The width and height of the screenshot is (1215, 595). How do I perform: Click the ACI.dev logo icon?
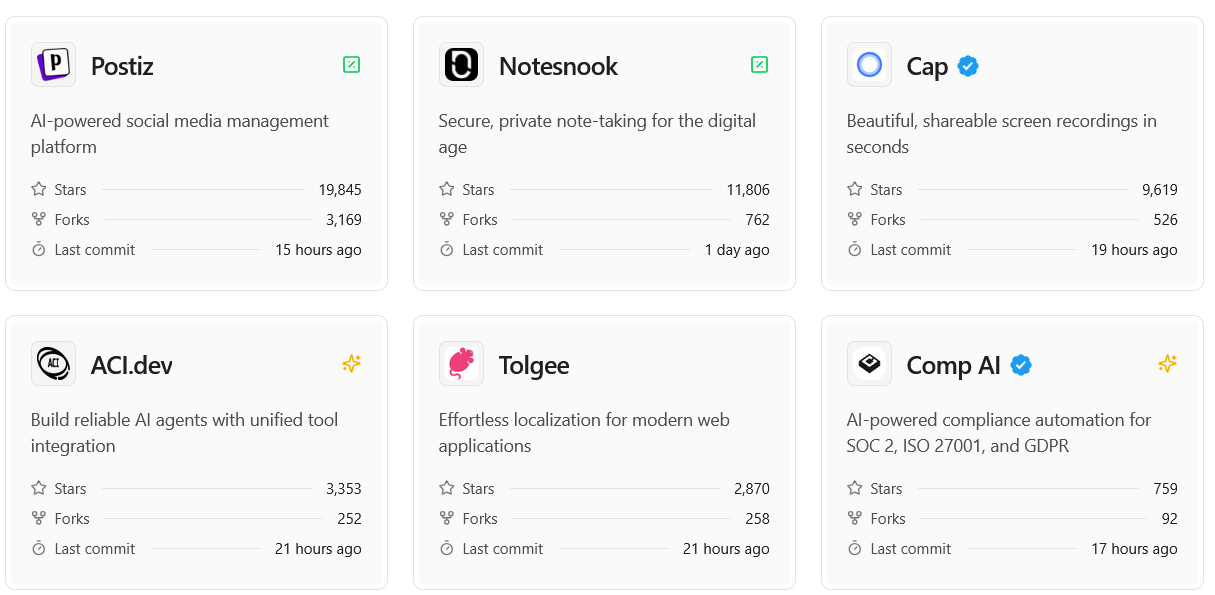click(x=53, y=364)
